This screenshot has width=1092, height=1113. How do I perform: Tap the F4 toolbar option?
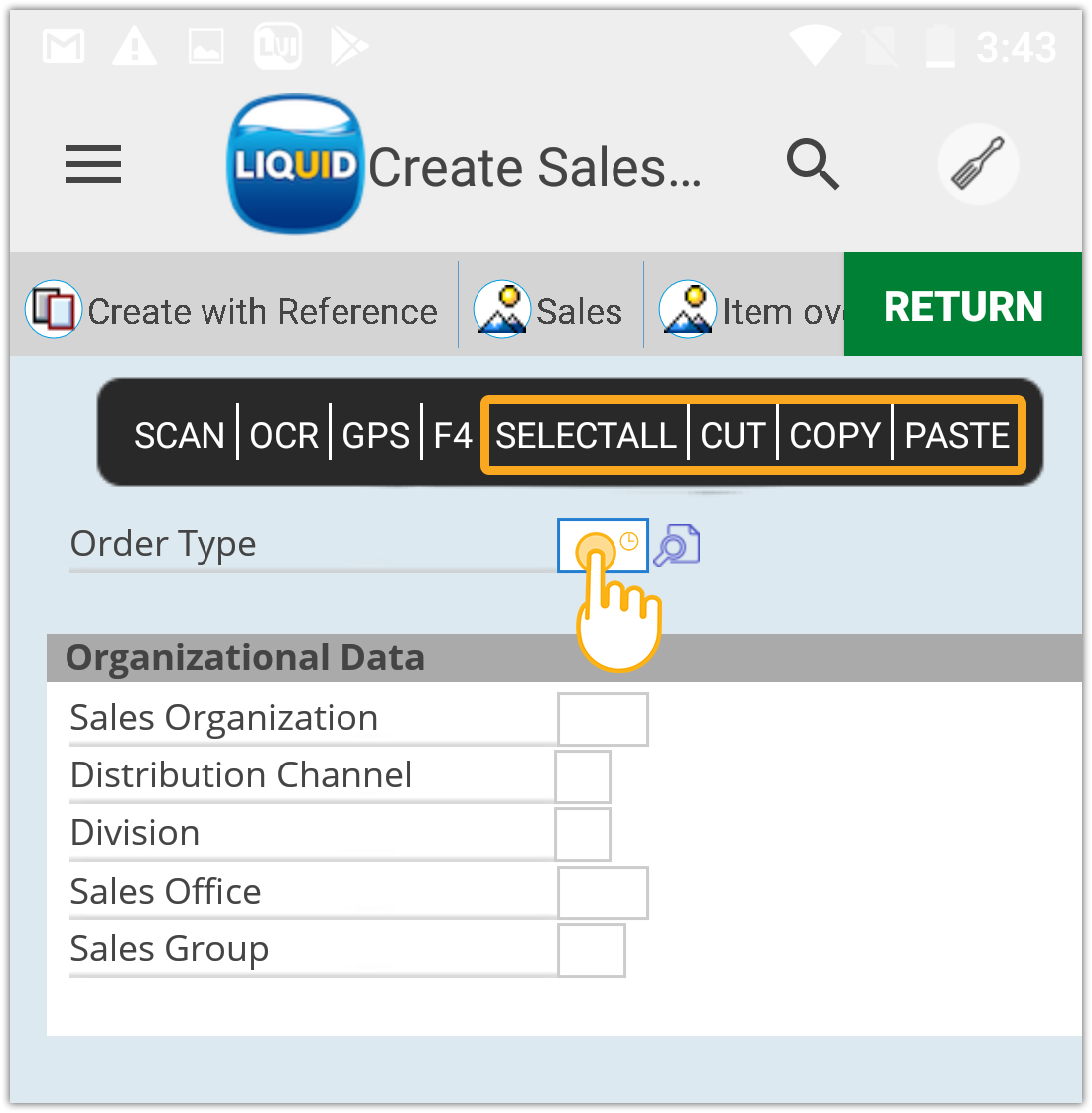pyautogui.click(x=453, y=435)
